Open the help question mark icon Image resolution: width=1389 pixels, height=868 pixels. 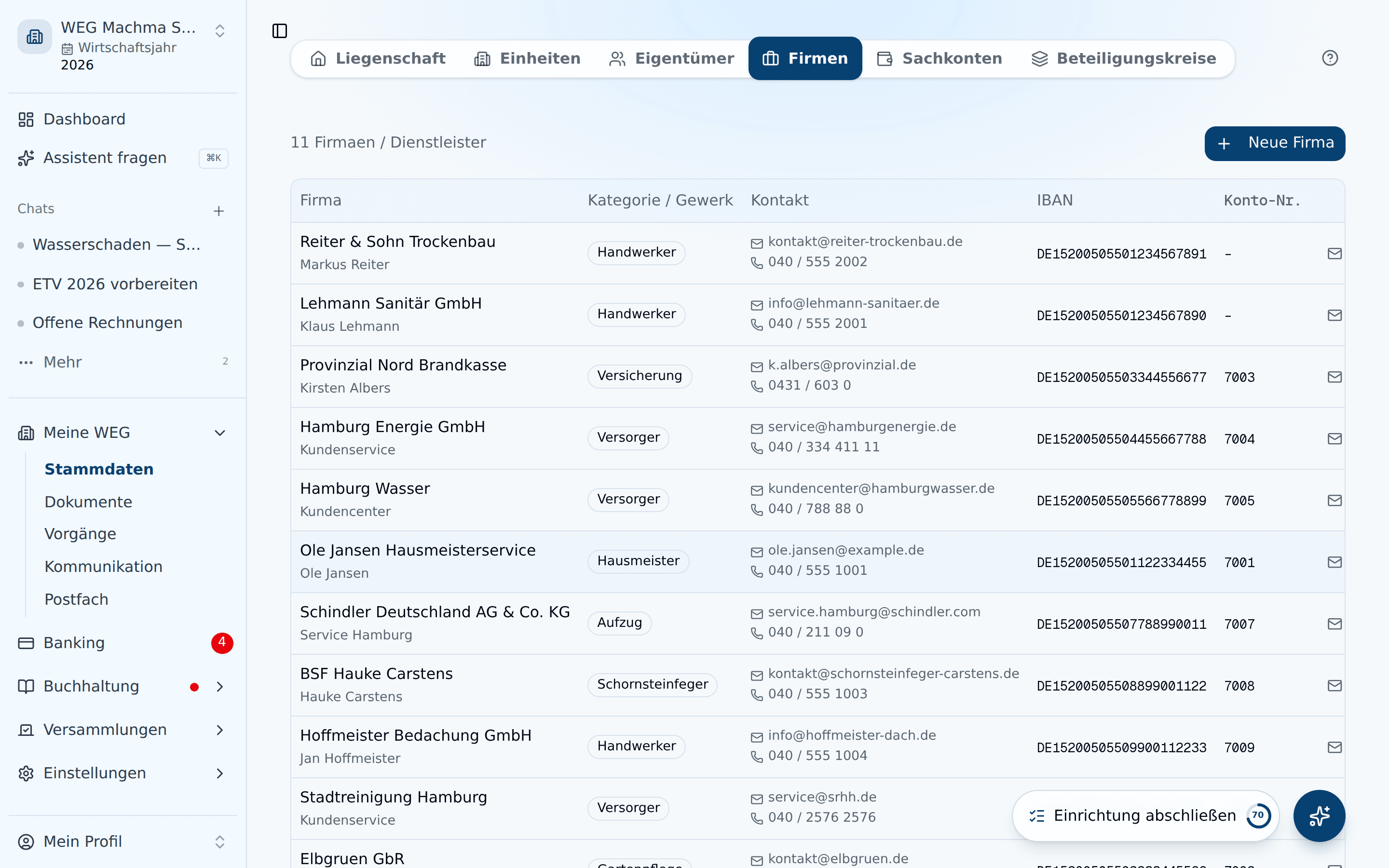[1329, 58]
